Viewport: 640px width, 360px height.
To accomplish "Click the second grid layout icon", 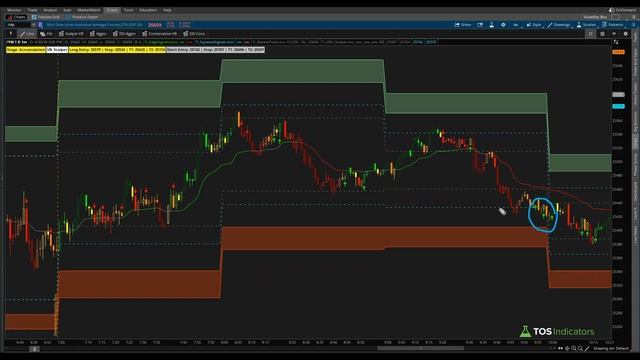I will [x=602, y=34].
